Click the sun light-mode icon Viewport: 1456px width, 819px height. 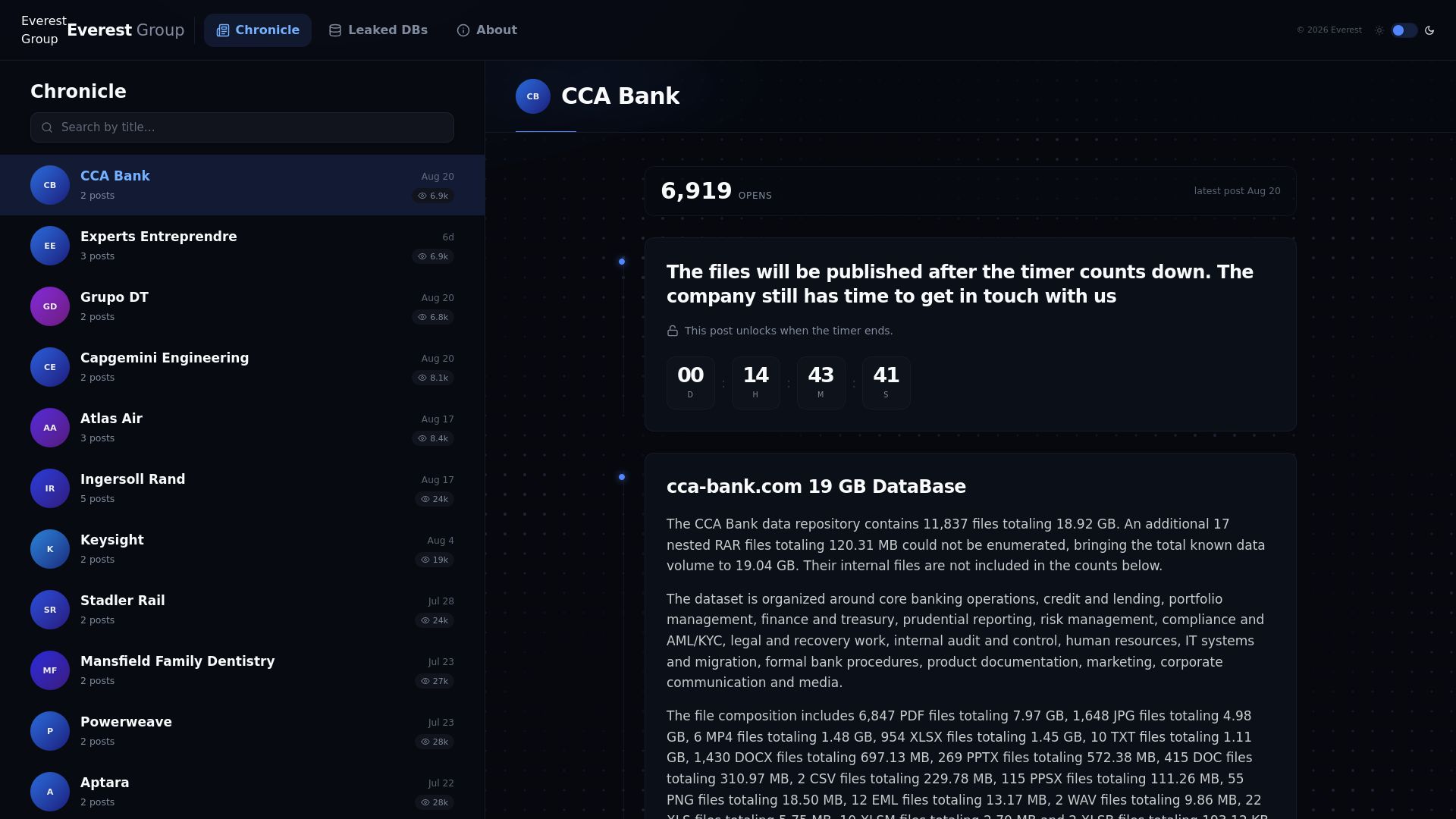click(1379, 30)
